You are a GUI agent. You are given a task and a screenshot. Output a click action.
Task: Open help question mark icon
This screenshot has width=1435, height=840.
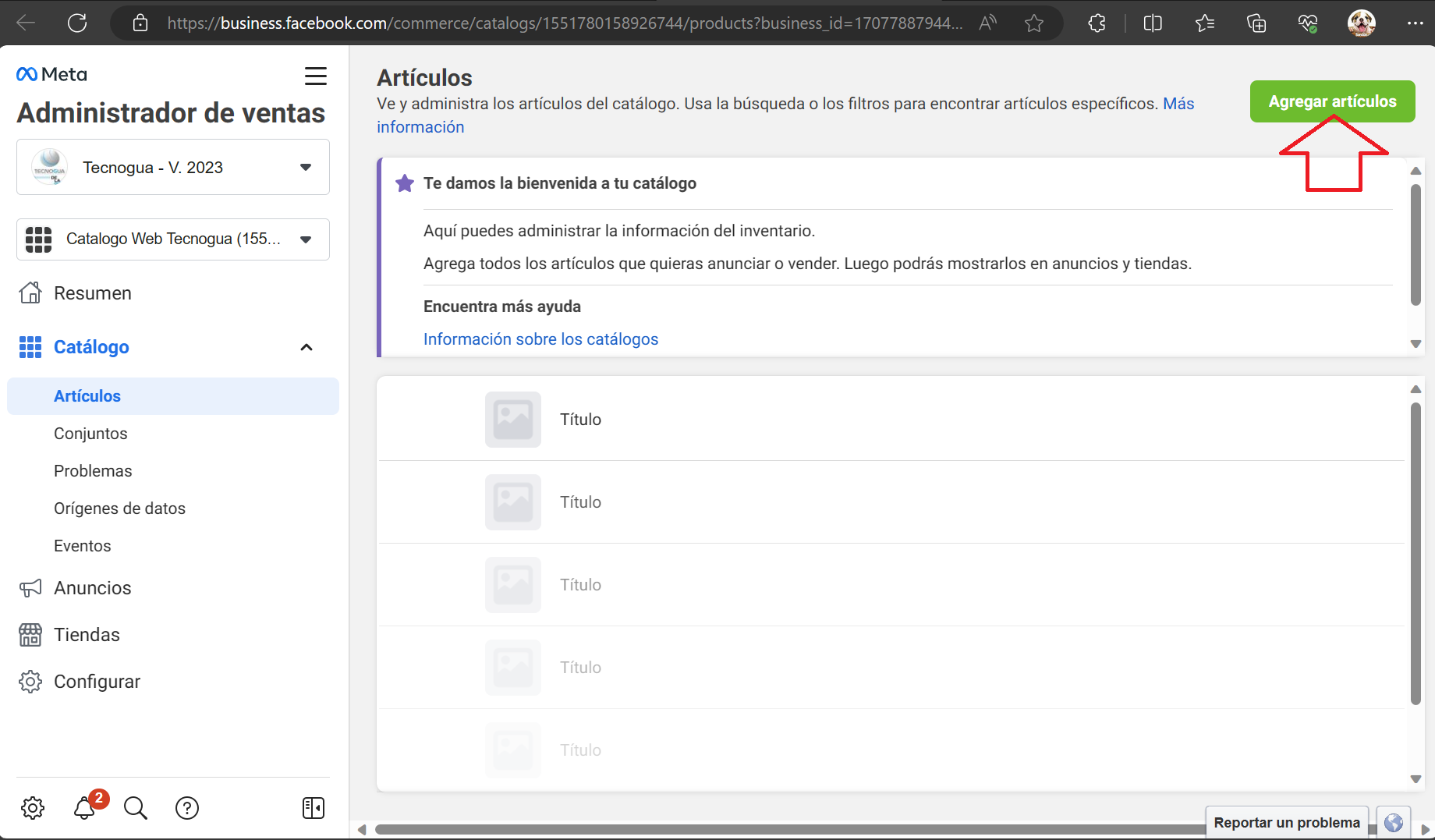point(187,808)
